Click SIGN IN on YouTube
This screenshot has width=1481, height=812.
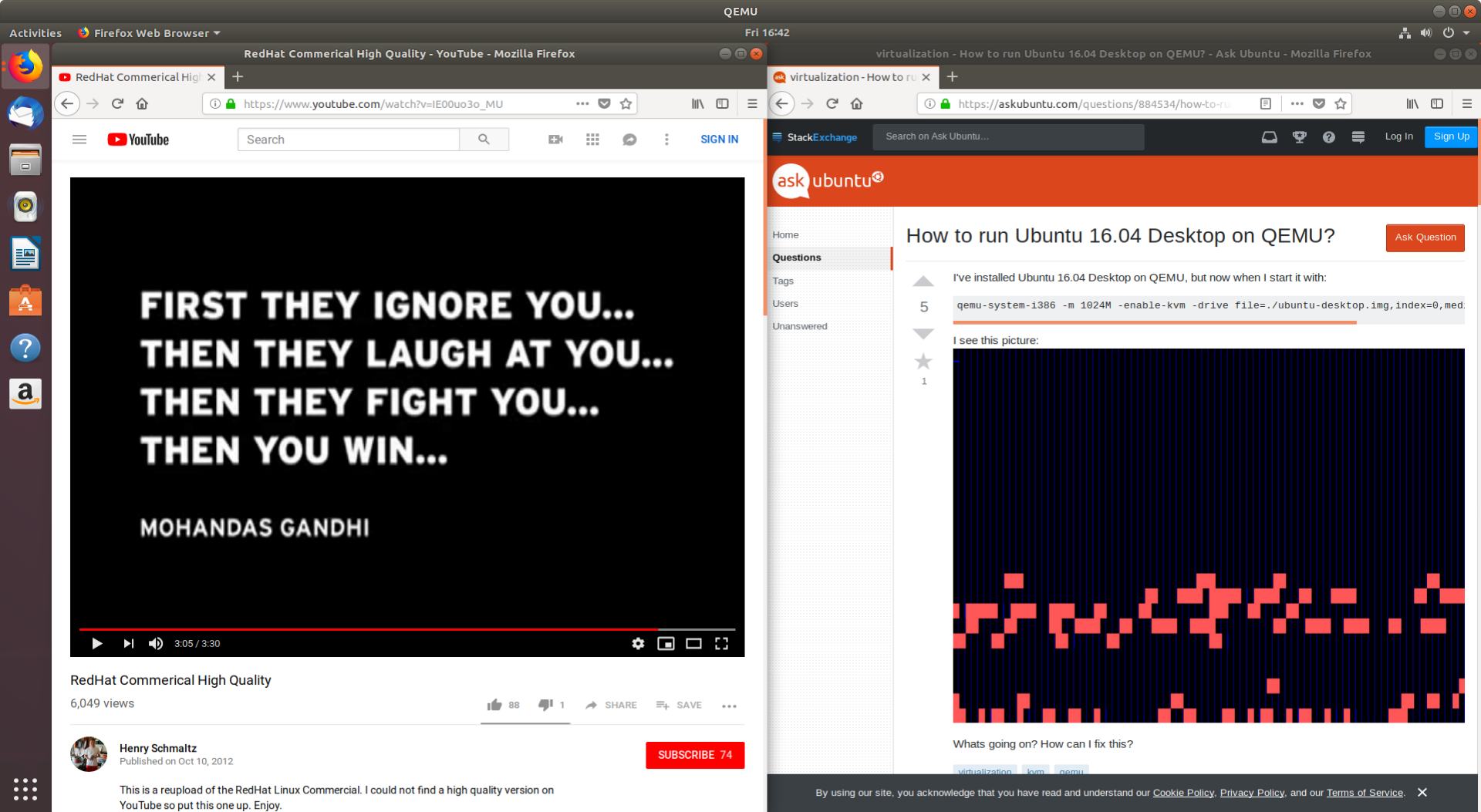pyautogui.click(x=719, y=140)
